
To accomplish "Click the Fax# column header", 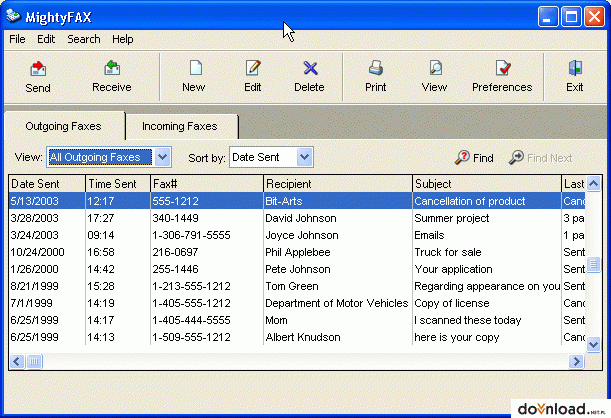I will (x=207, y=183).
